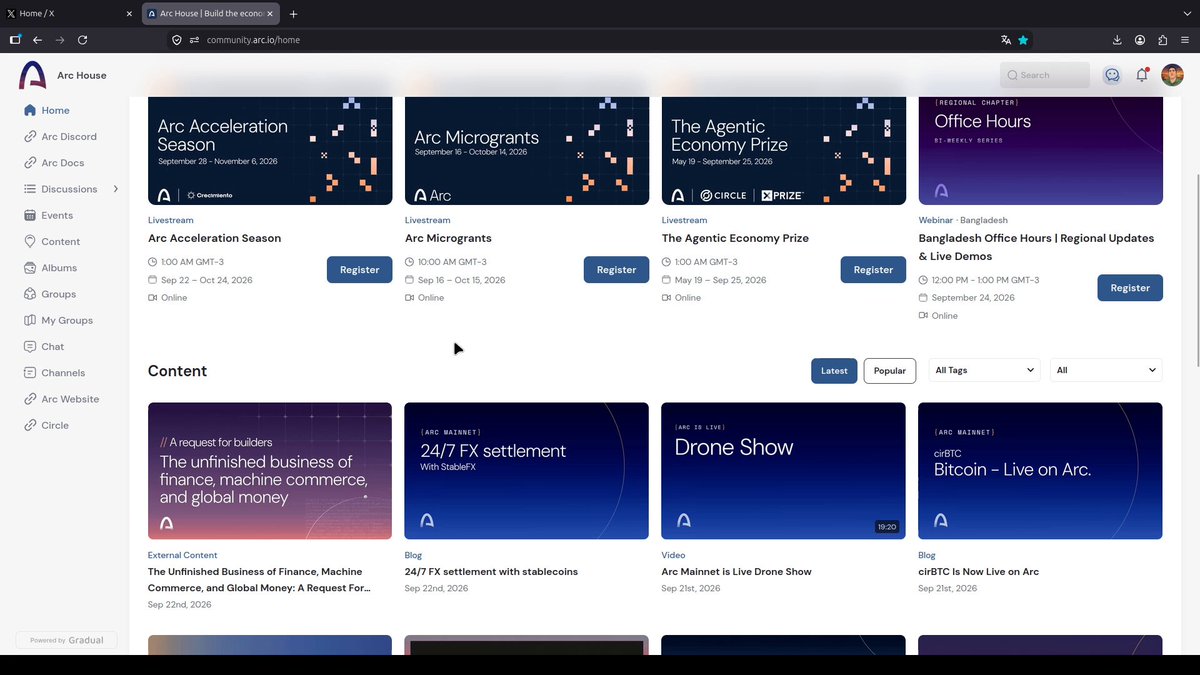Open the browser extensions icon
Image resolution: width=1200 pixels, height=675 pixels.
pyautogui.click(x=1162, y=40)
